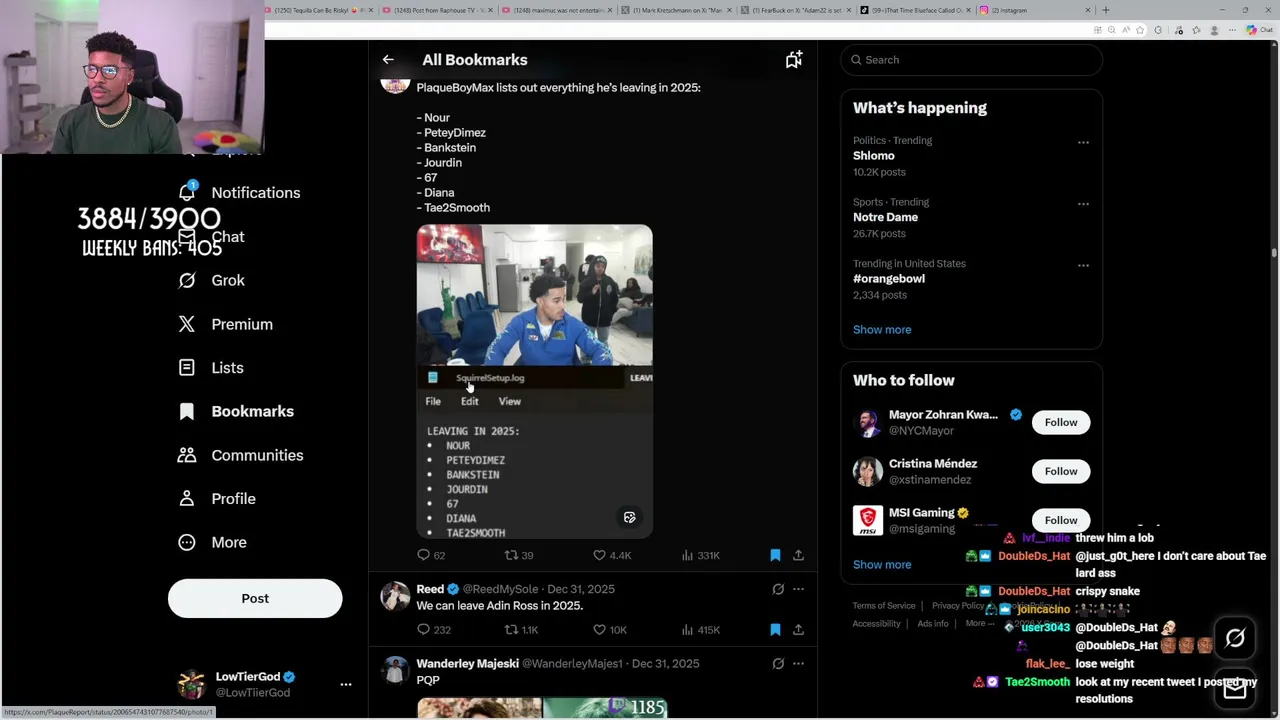The height and width of the screenshot is (720, 1280).
Task: Click the Profile person icon
Action: [x=187, y=498]
